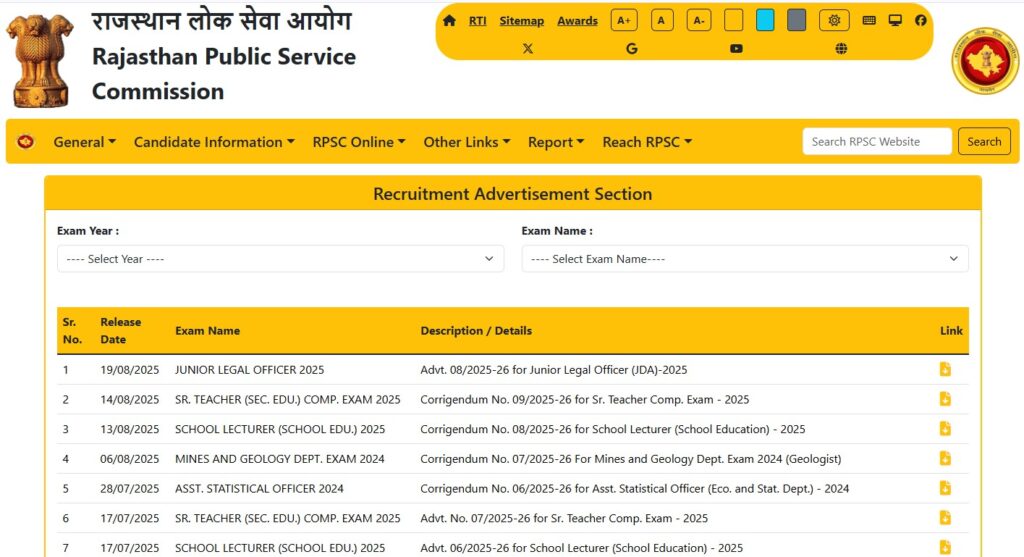Expand the Candidate Information menu

(214, 142)
